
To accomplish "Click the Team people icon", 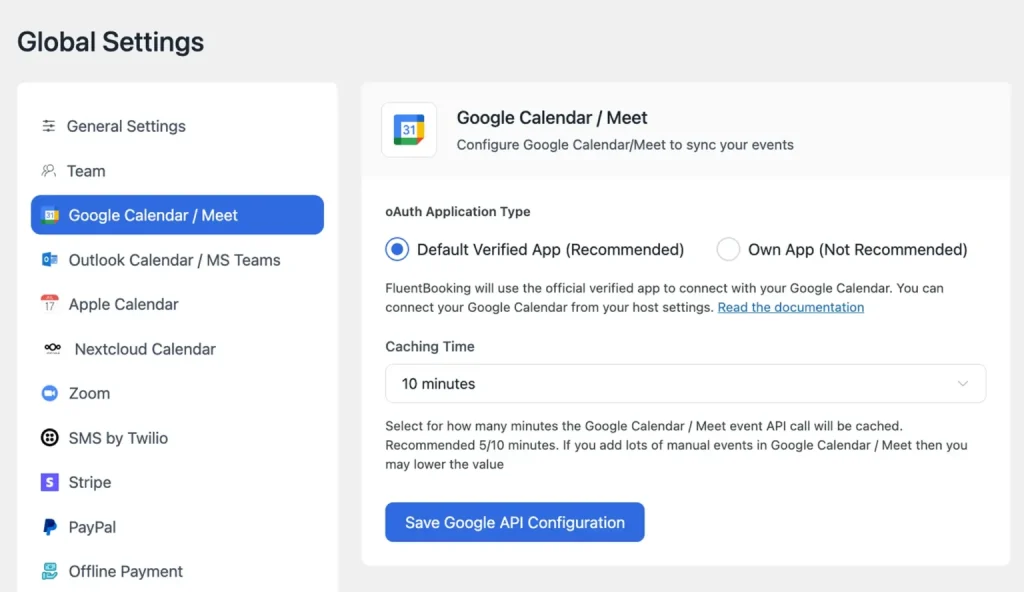I will point(48,170).
